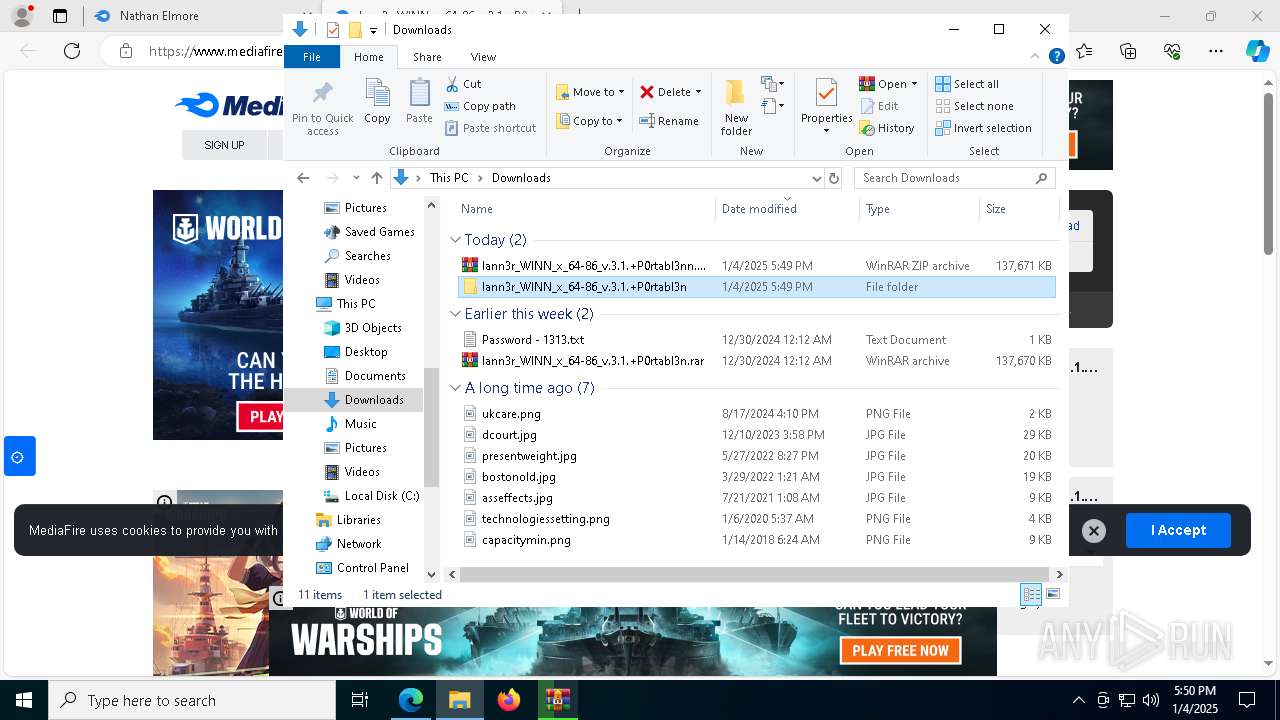
Task: Switch to the Share ribbon tab
Action: [x=427, y=57]
